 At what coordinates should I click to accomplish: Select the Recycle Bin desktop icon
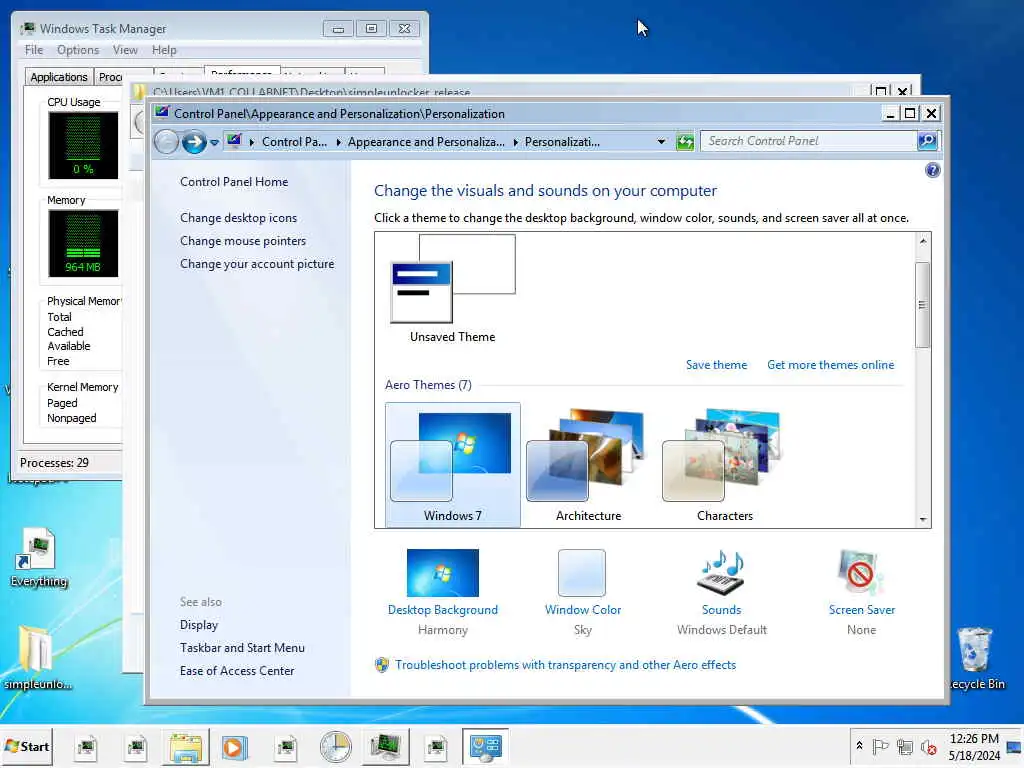coord(976,658)
